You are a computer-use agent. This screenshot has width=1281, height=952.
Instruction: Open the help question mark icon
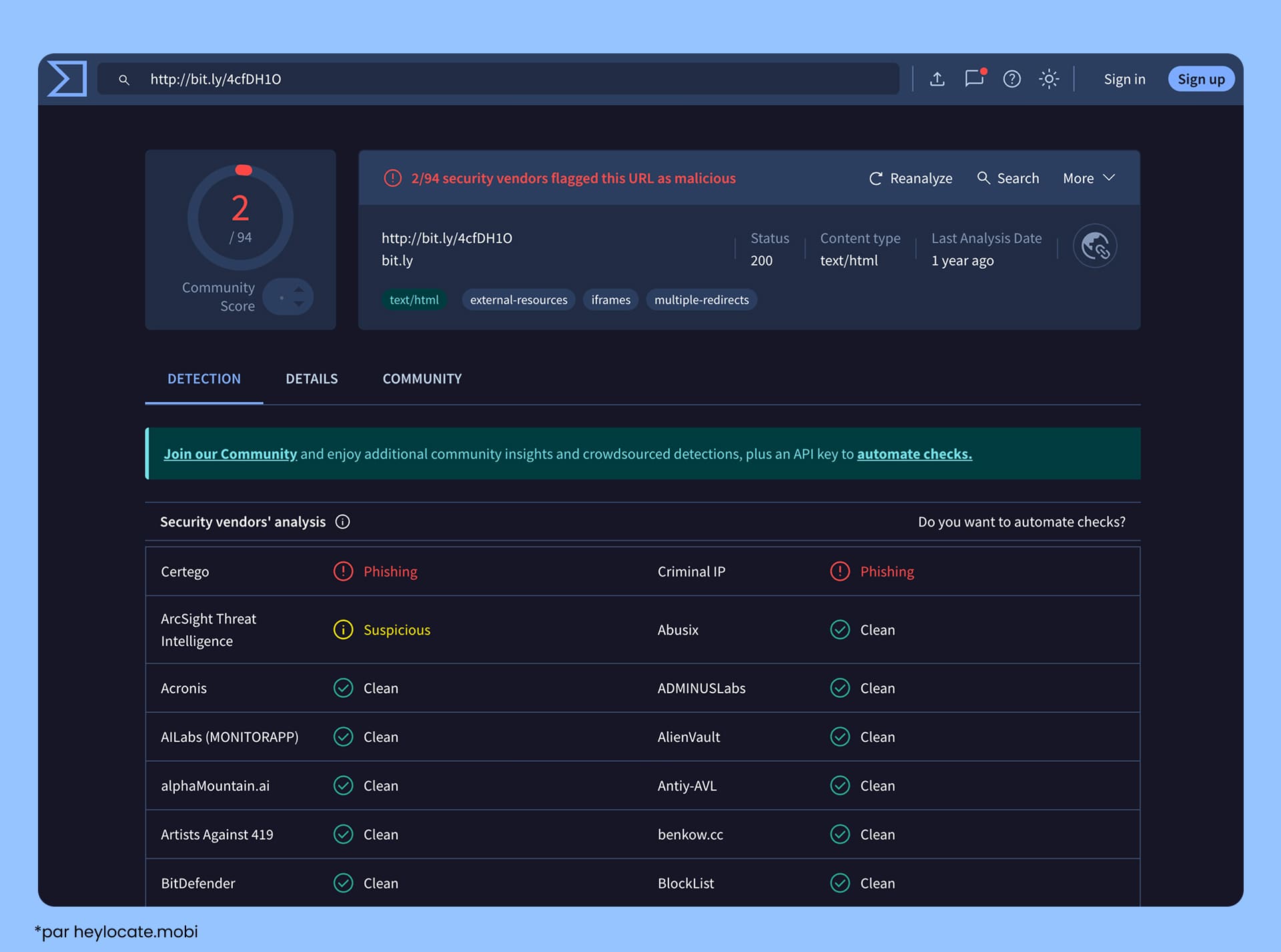coord(1012,79)
